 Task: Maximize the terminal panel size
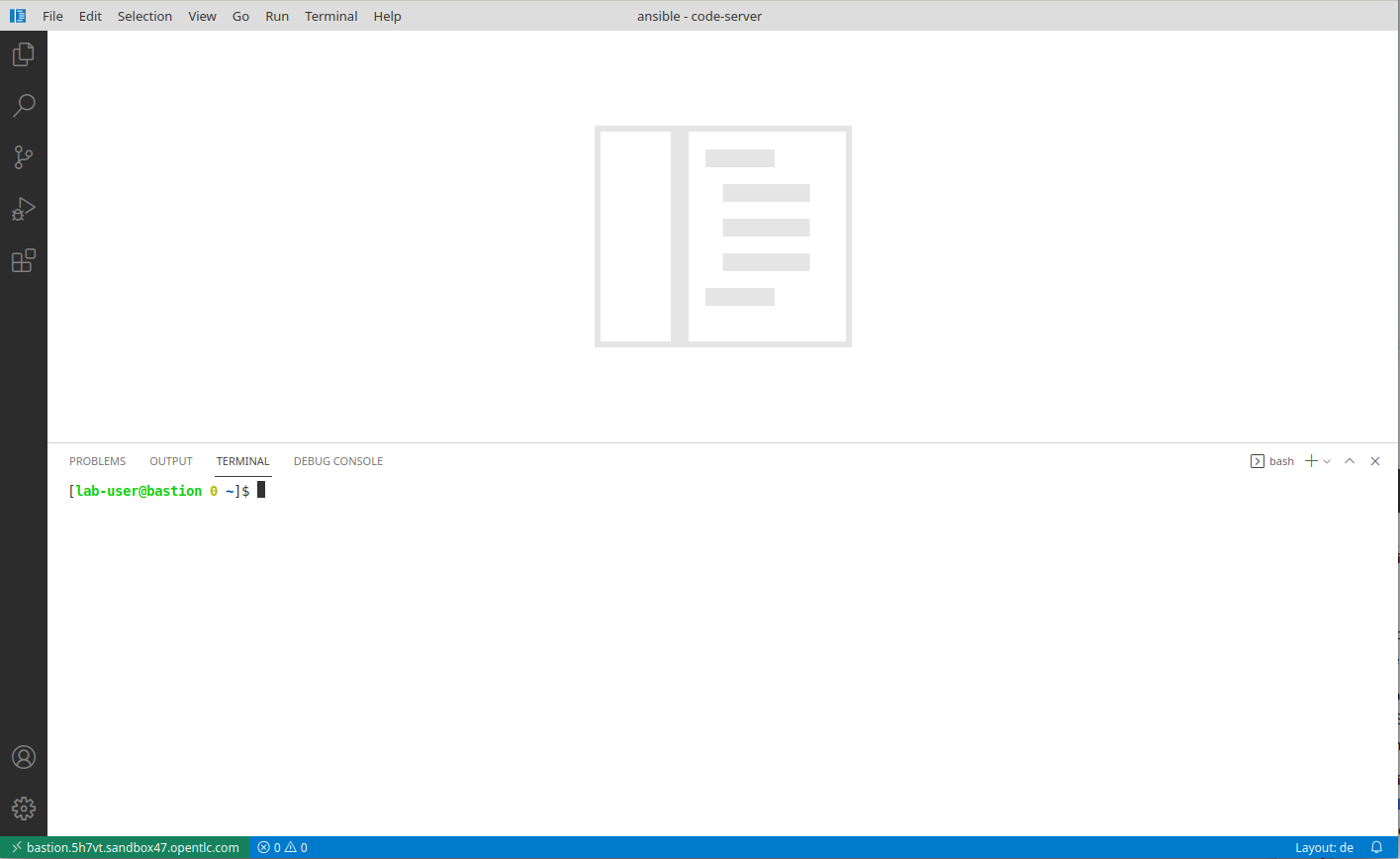(1350, 461)
